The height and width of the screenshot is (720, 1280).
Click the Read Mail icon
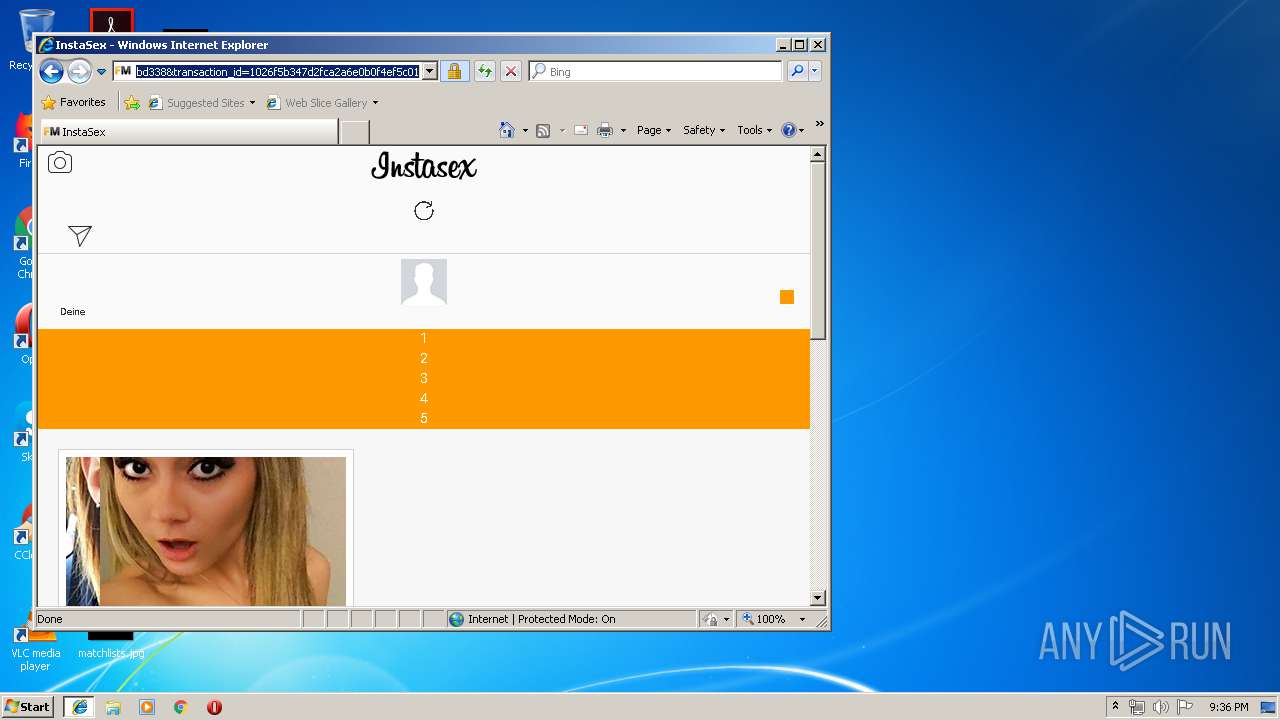tap(580, 130)
